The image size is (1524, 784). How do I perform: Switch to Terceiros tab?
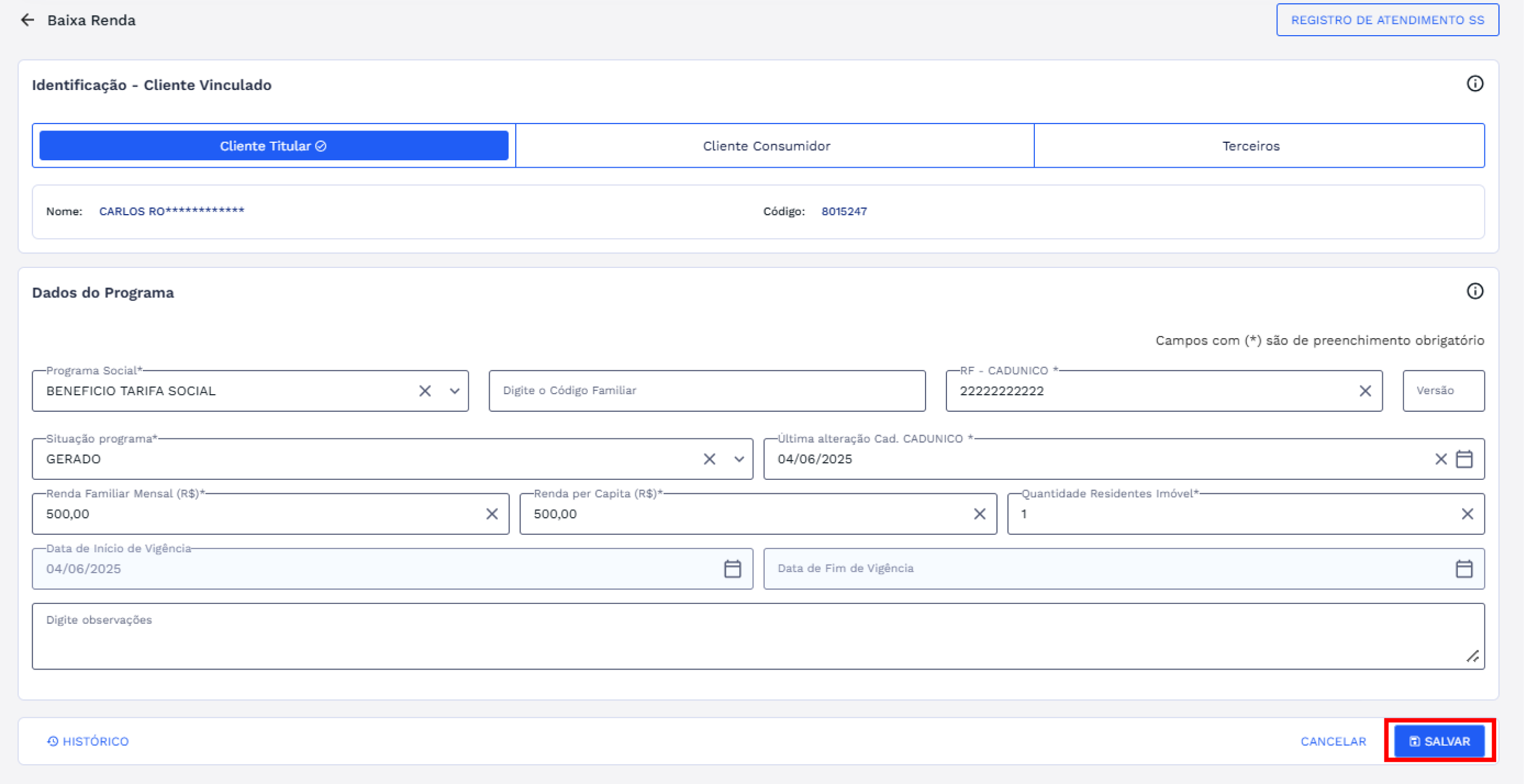pyautogui.click(x=1251, y=146)
